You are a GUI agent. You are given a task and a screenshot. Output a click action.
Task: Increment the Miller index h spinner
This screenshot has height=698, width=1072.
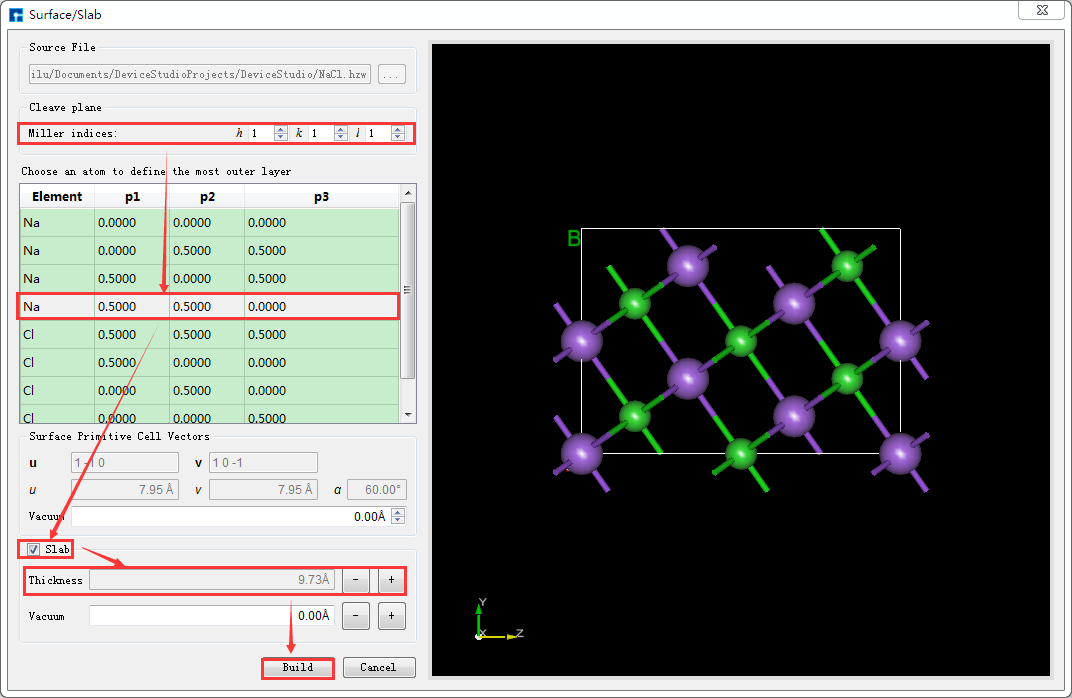click(280, 129)
